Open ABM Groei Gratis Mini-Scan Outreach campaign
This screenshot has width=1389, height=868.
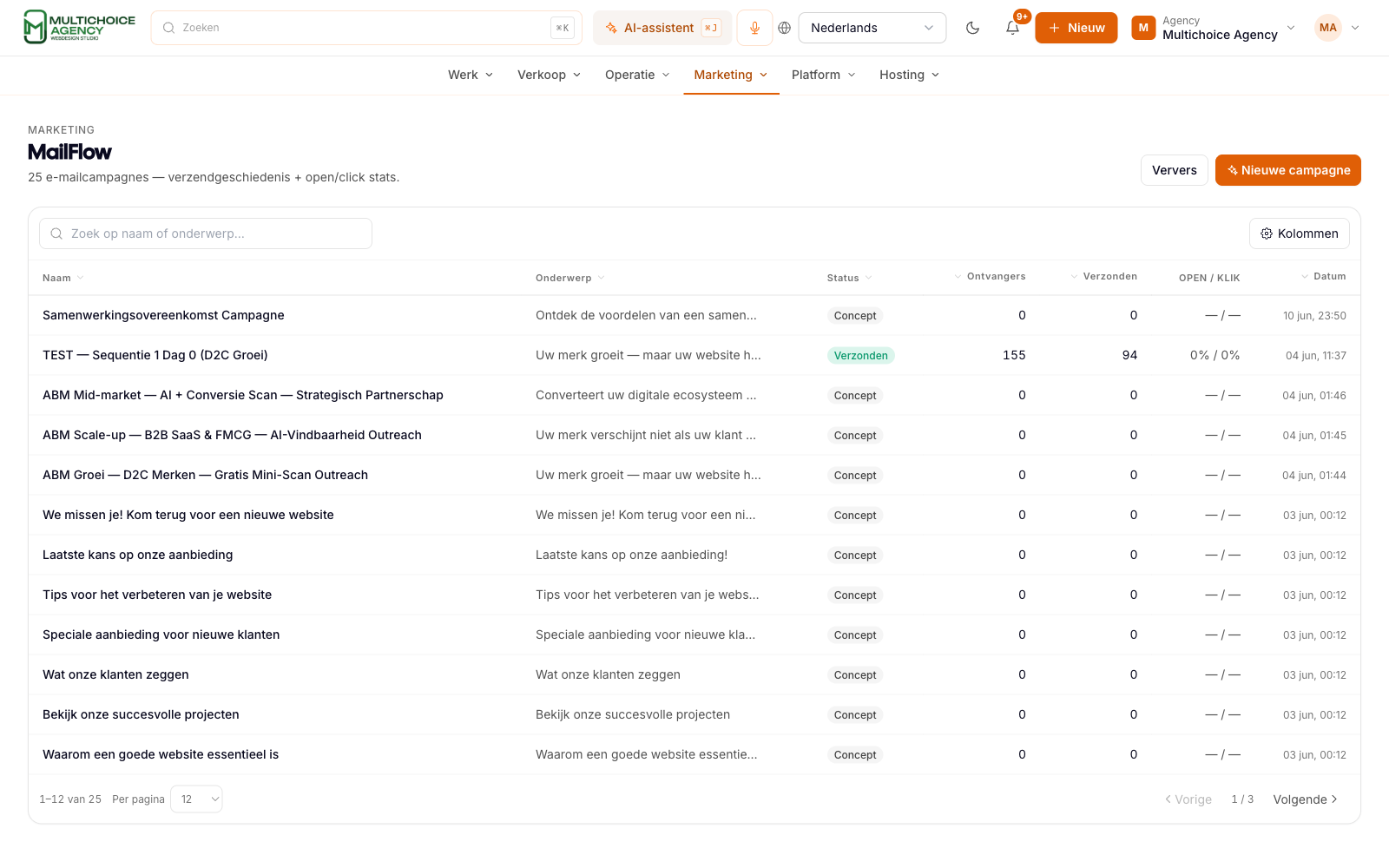coord(205,475)
